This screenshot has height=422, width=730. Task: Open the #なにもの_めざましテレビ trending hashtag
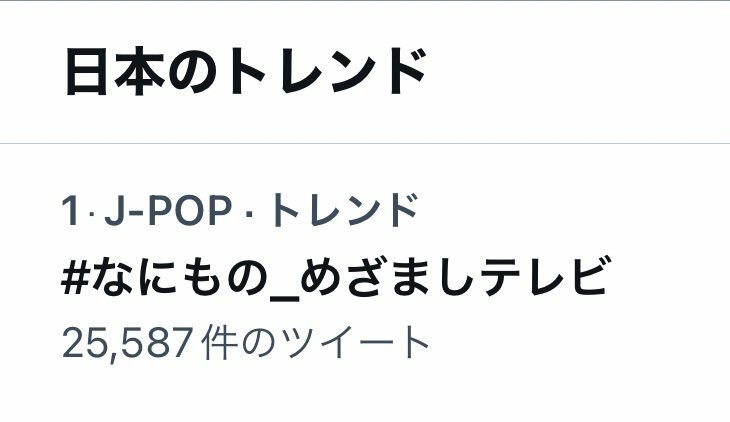coord(335,277)
